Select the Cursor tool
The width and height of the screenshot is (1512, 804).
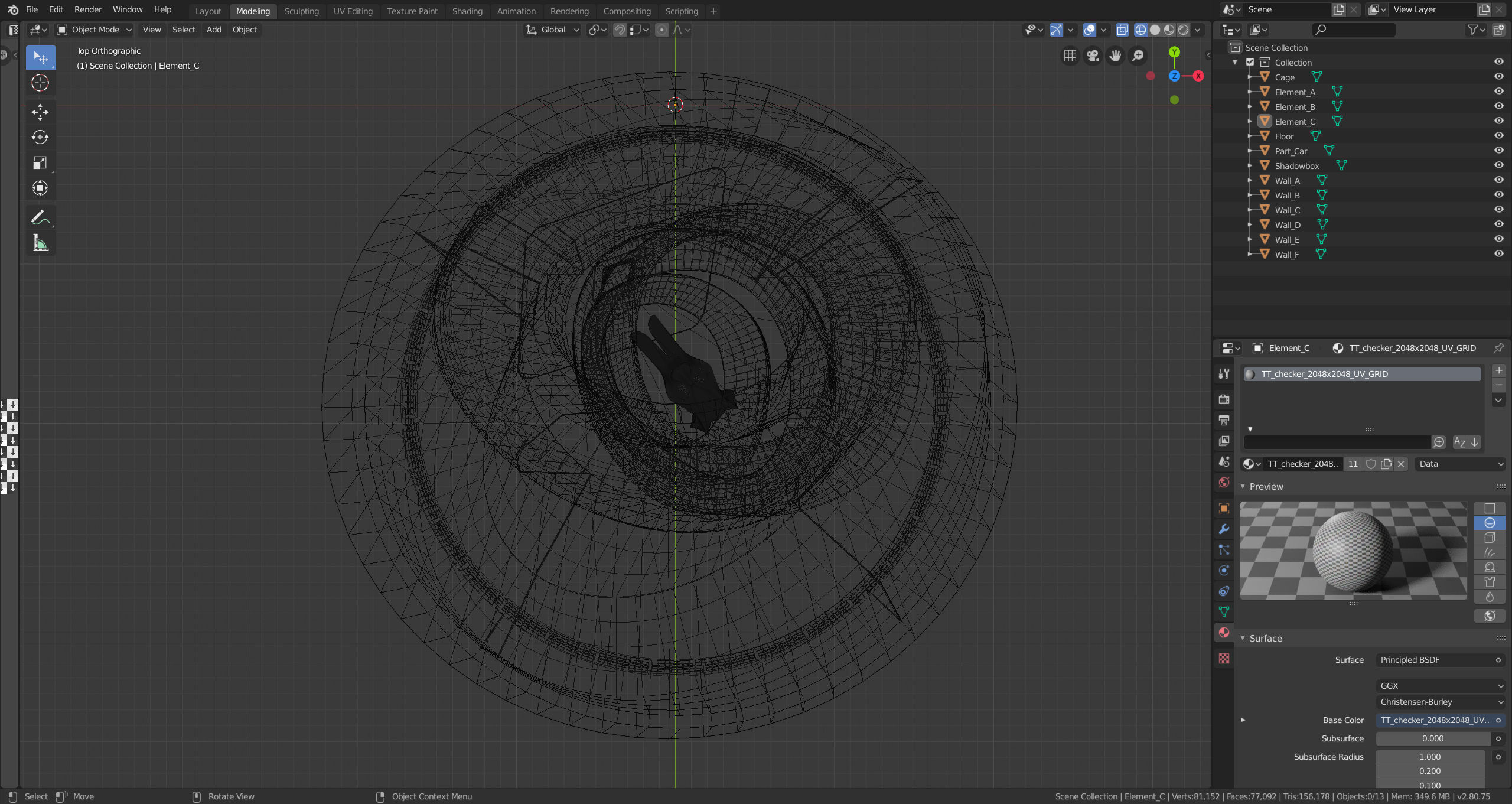(40, 83)
